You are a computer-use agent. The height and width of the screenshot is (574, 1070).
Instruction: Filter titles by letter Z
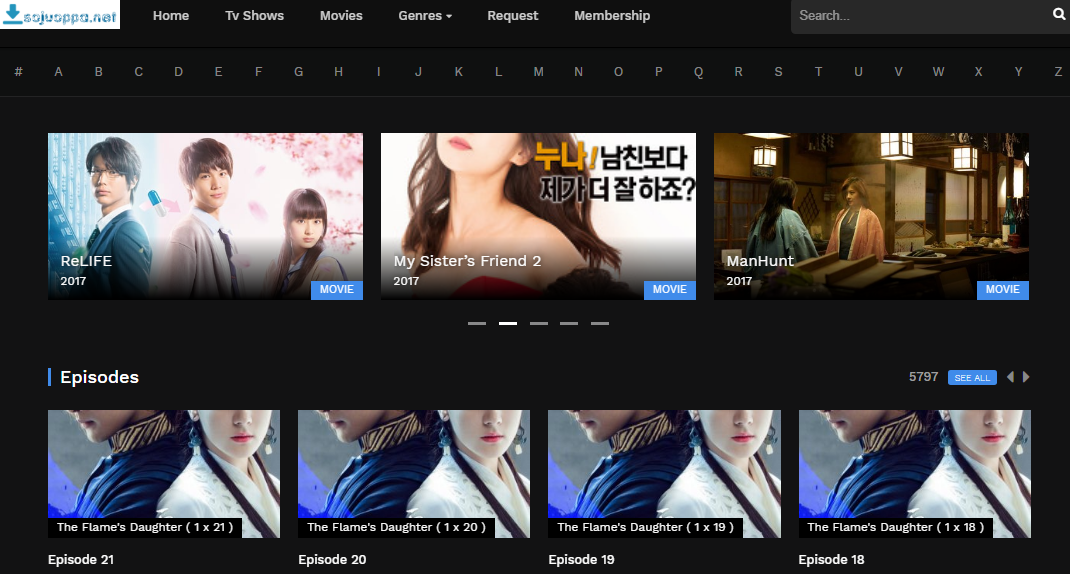pyautogui.click(x=1058, y=72)
